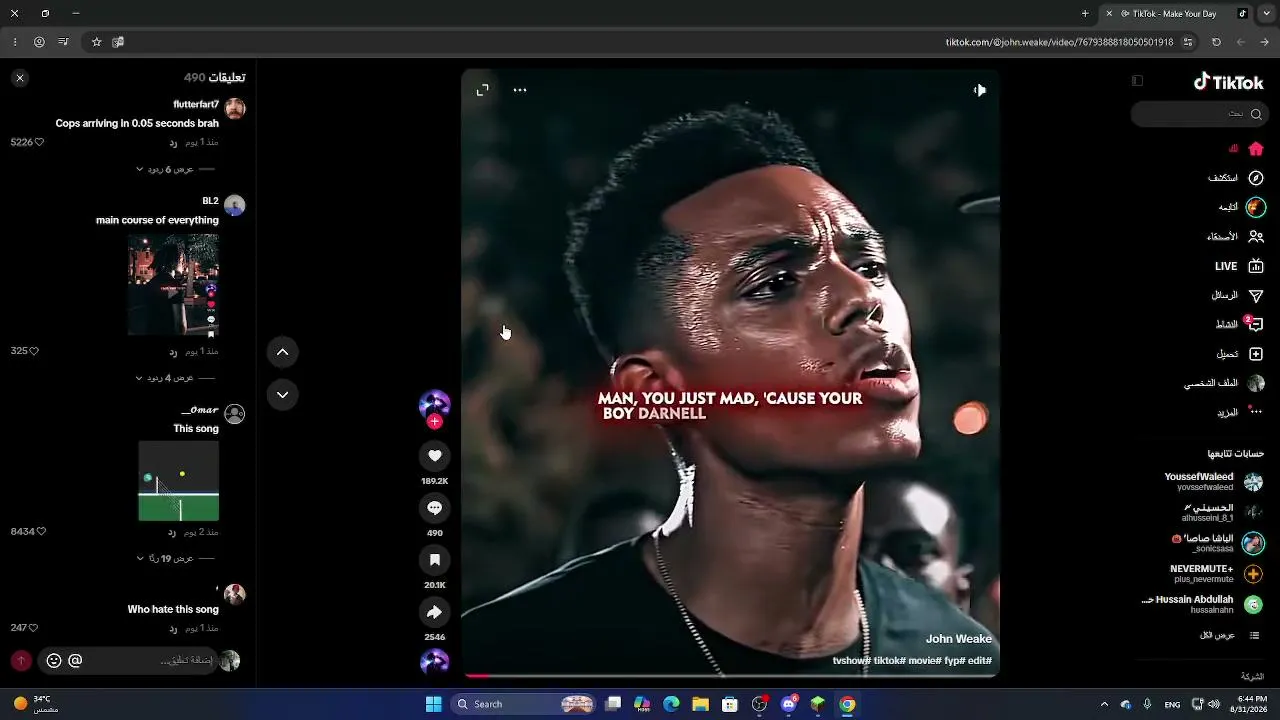Follow the creator via the red plus badge
Viewport: 1280px width, 720px height.
(435, 422)
